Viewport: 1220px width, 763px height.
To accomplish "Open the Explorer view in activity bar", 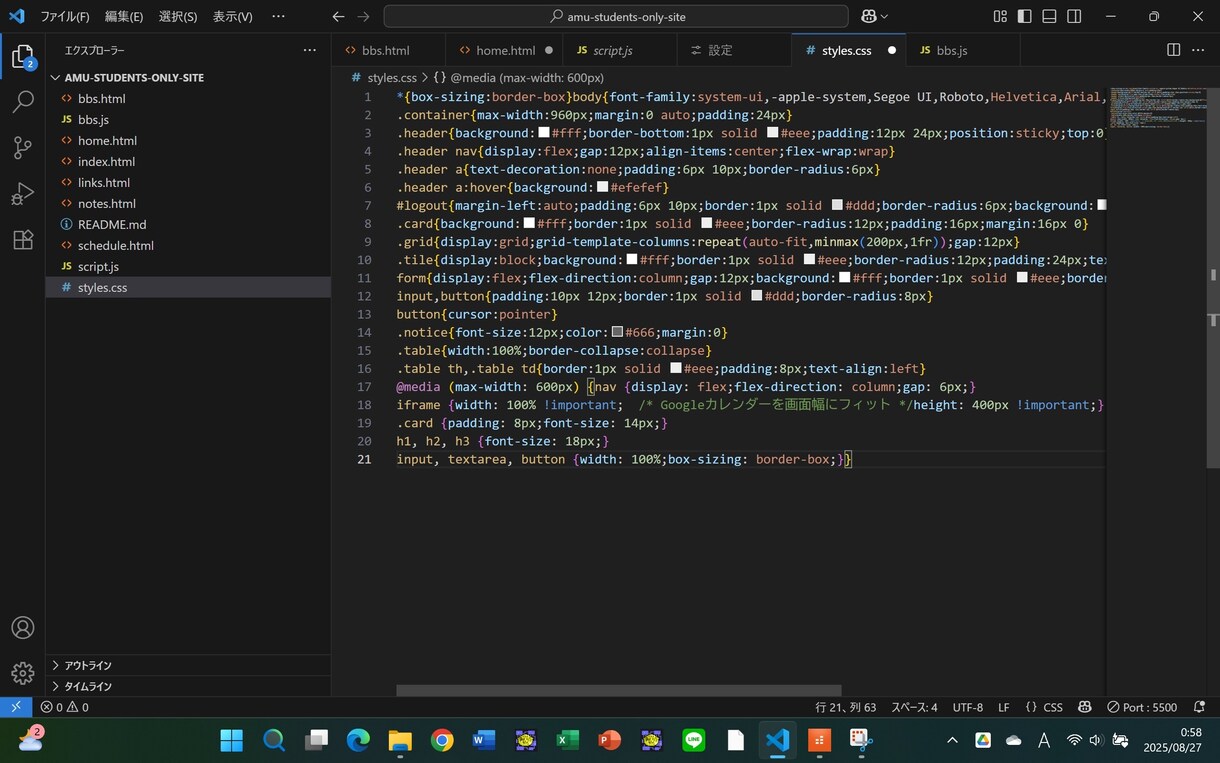I will click(22, 57).
